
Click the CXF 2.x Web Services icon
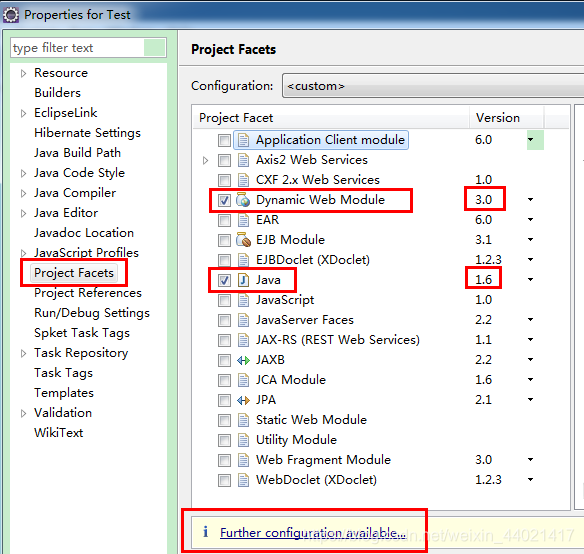(243, 180)
